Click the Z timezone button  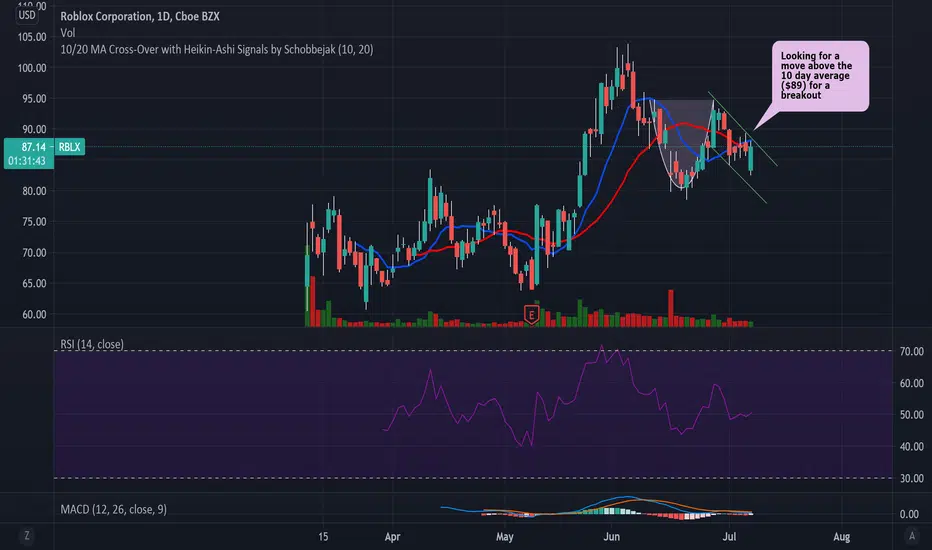(27, 536)
